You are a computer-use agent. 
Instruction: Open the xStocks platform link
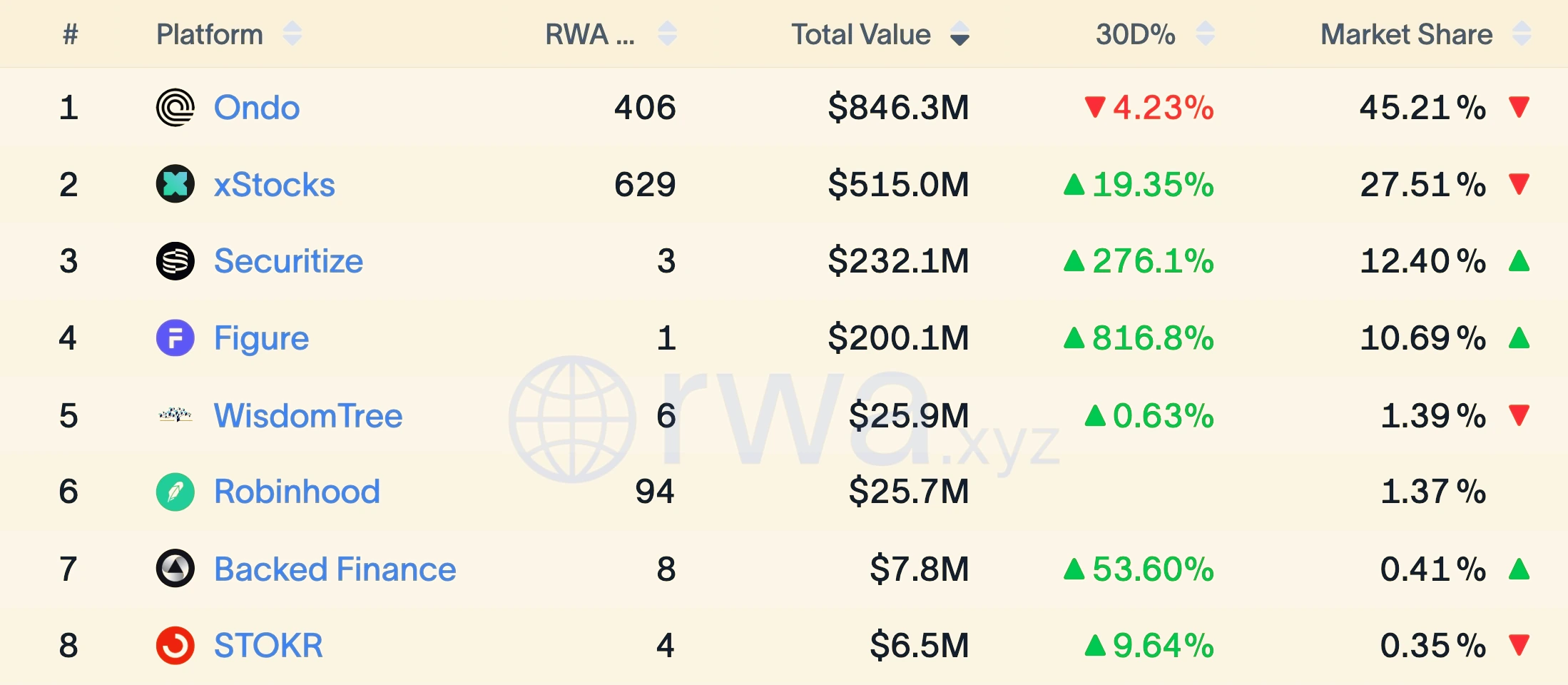tap(275, 185)
